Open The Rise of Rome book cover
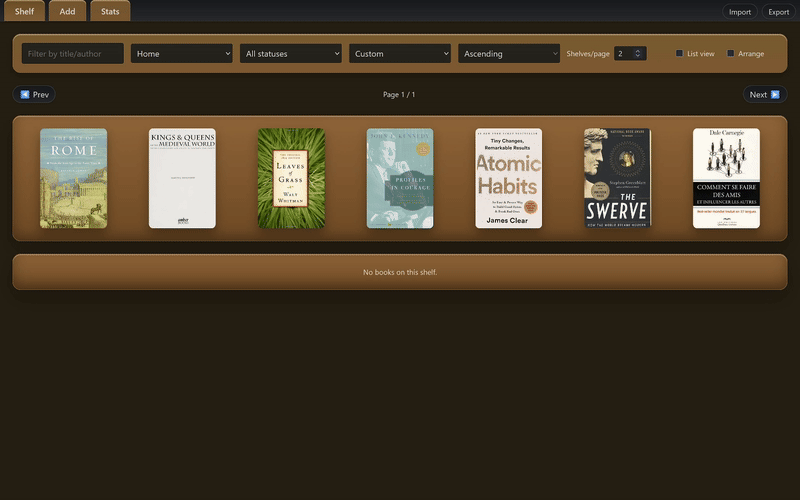The image size is (800, 500). click(73, 178)
